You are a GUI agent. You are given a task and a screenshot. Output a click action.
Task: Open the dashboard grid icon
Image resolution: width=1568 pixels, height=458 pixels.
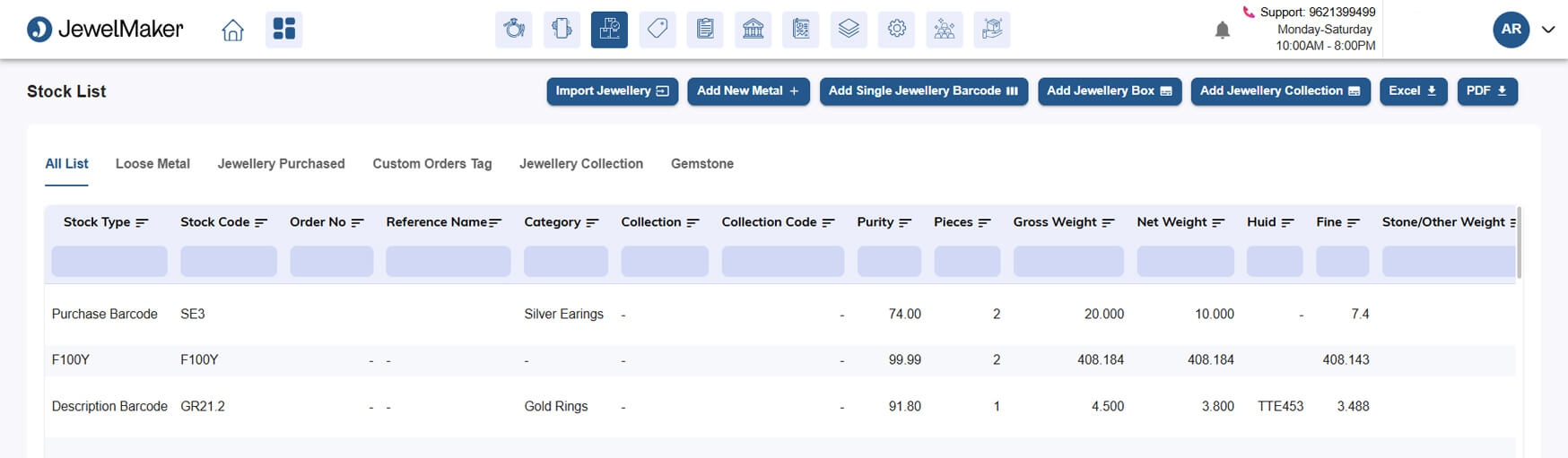tap(284, 30)
